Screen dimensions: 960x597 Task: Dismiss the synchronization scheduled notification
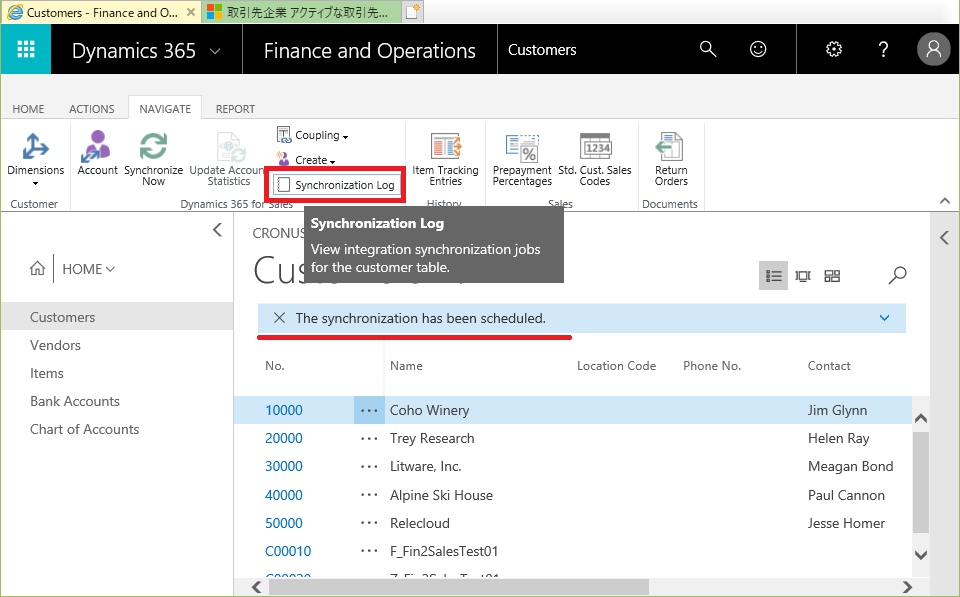tap(279, 318)
